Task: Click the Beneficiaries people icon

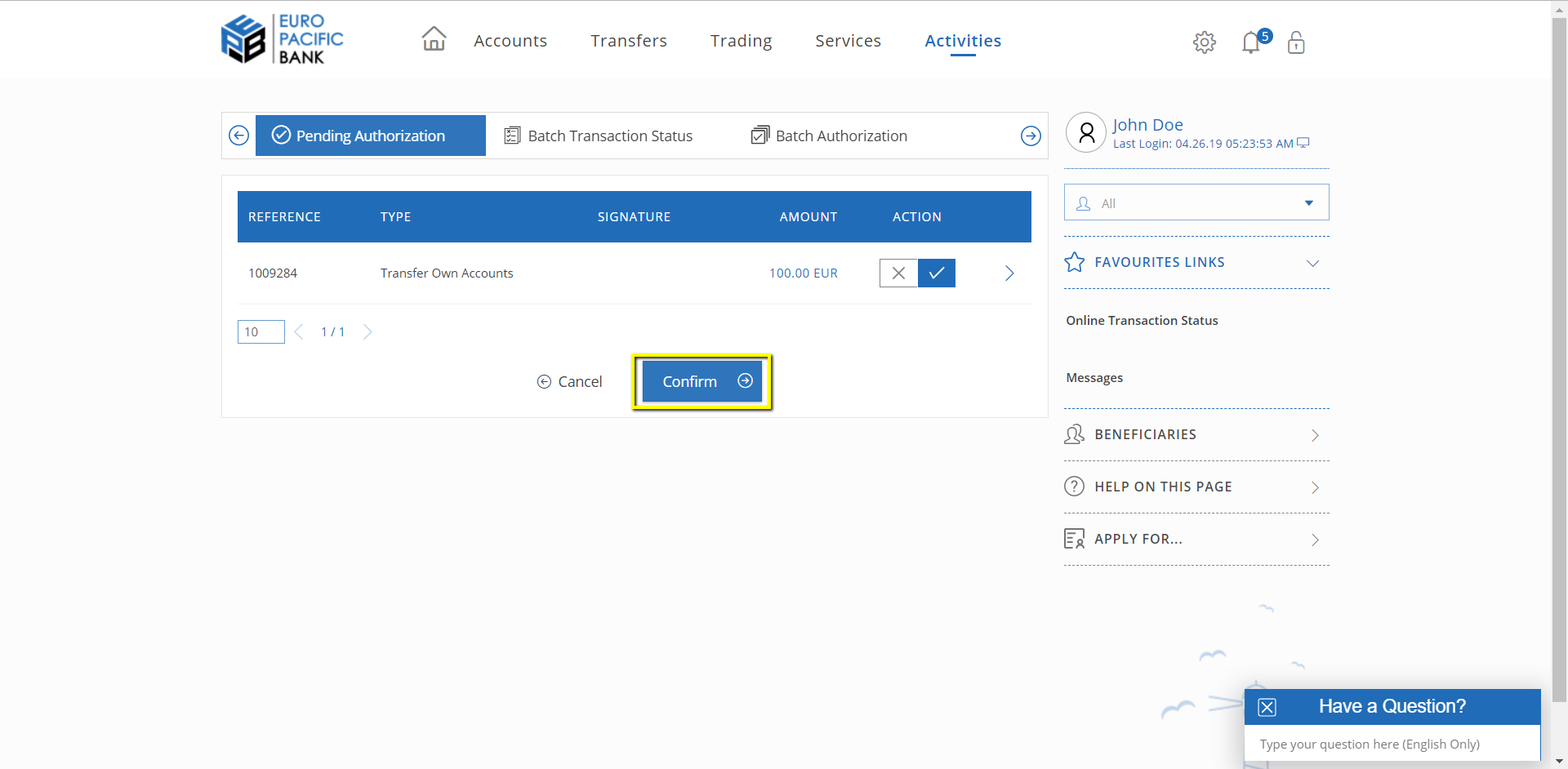Action: pos(1075,434)
